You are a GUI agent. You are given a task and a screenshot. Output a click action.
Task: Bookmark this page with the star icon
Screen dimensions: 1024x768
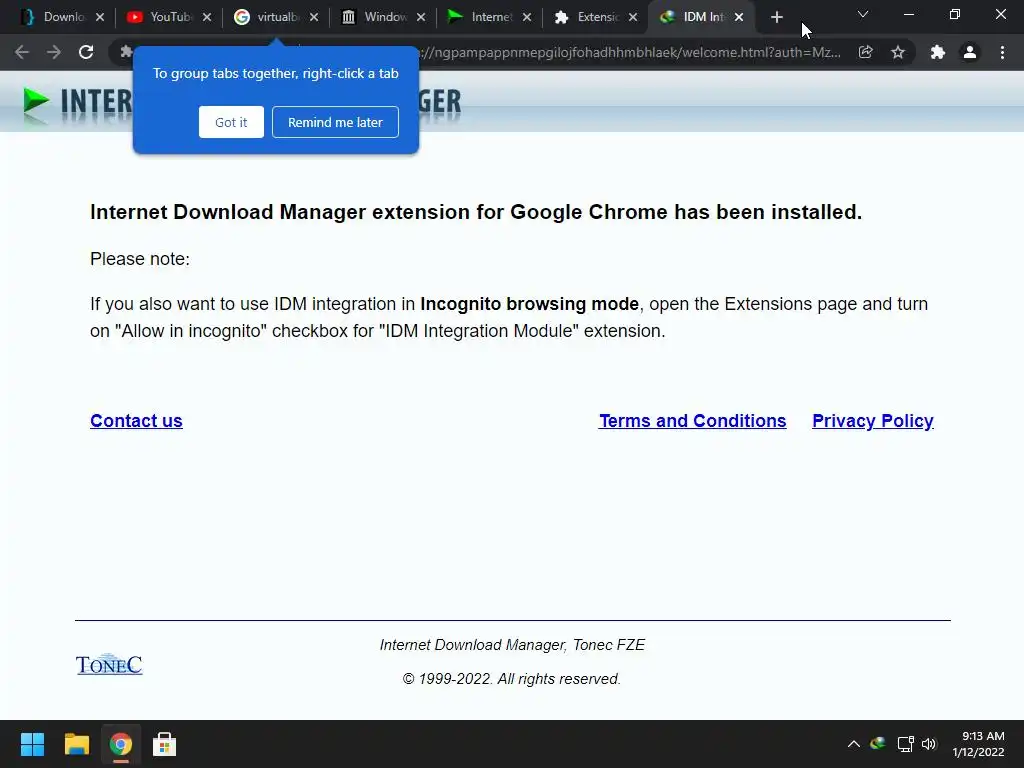[898, 53]
